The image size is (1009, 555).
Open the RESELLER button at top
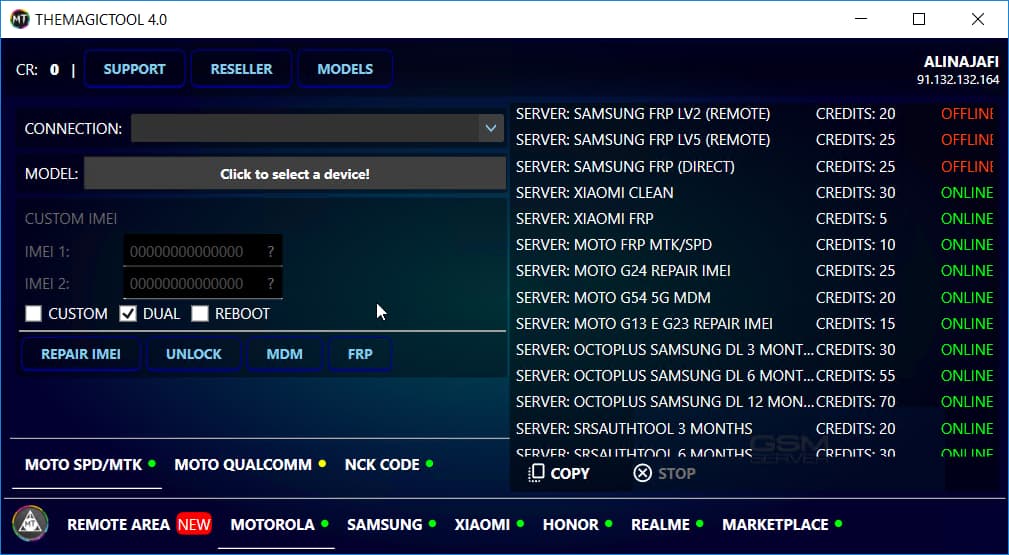[241, 69]
